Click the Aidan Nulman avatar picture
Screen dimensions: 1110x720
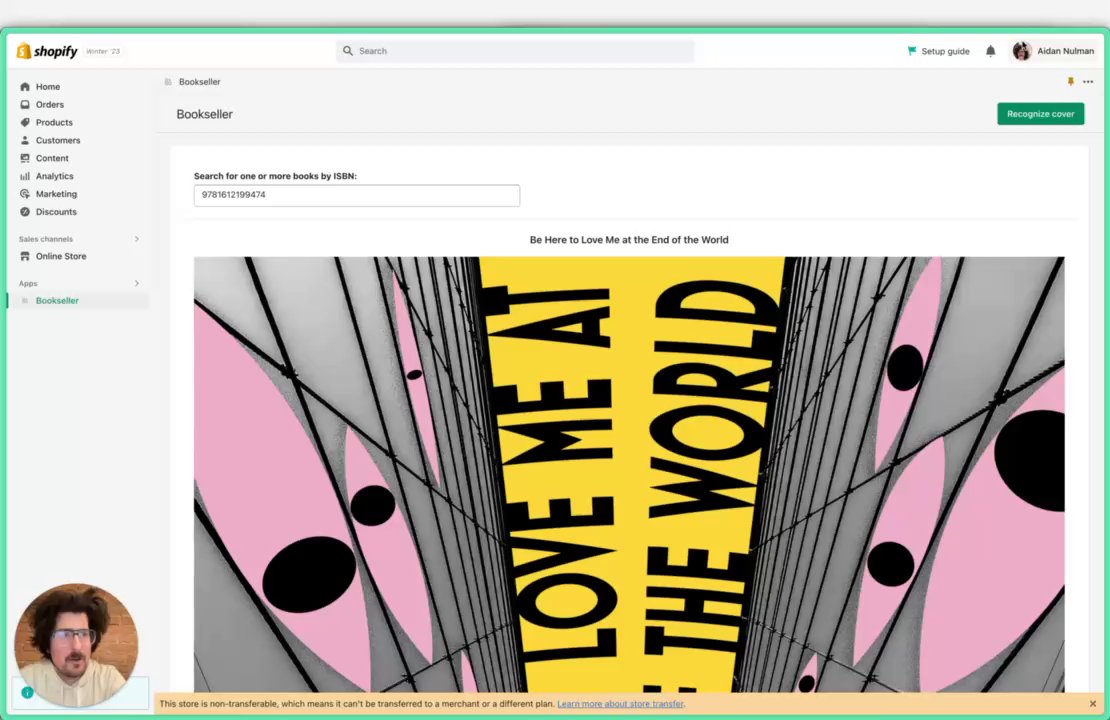pyautogui.click(x=1022, y=51)
